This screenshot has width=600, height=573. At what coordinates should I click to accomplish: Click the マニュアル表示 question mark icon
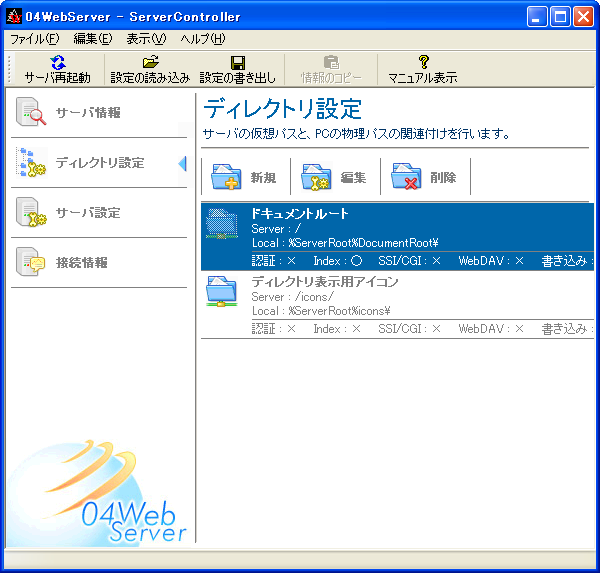(423, 62)
